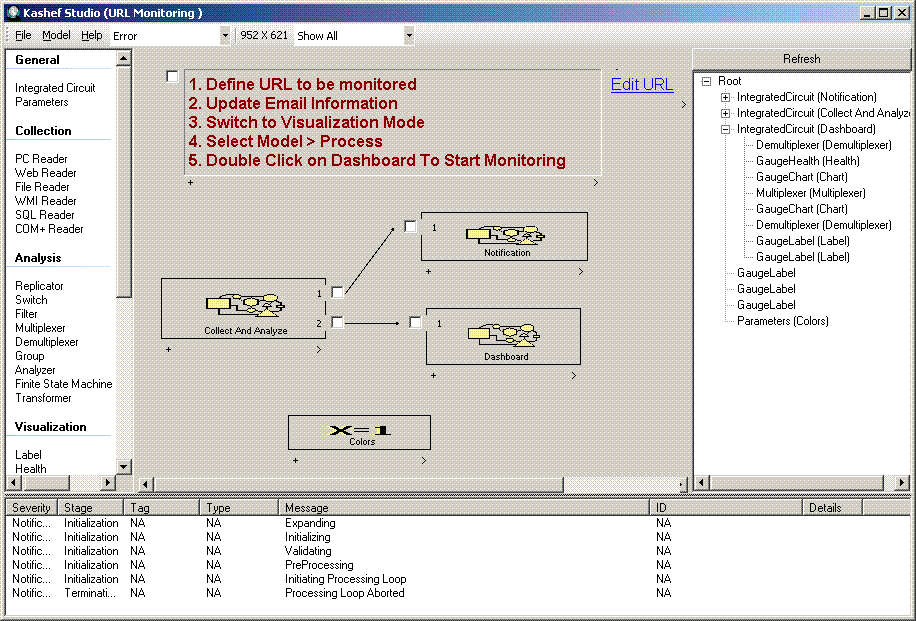The width and height of the screenshot is (916, 621).
Task: Click plus handle under Colors block
Action: click(x=295, y=460)
